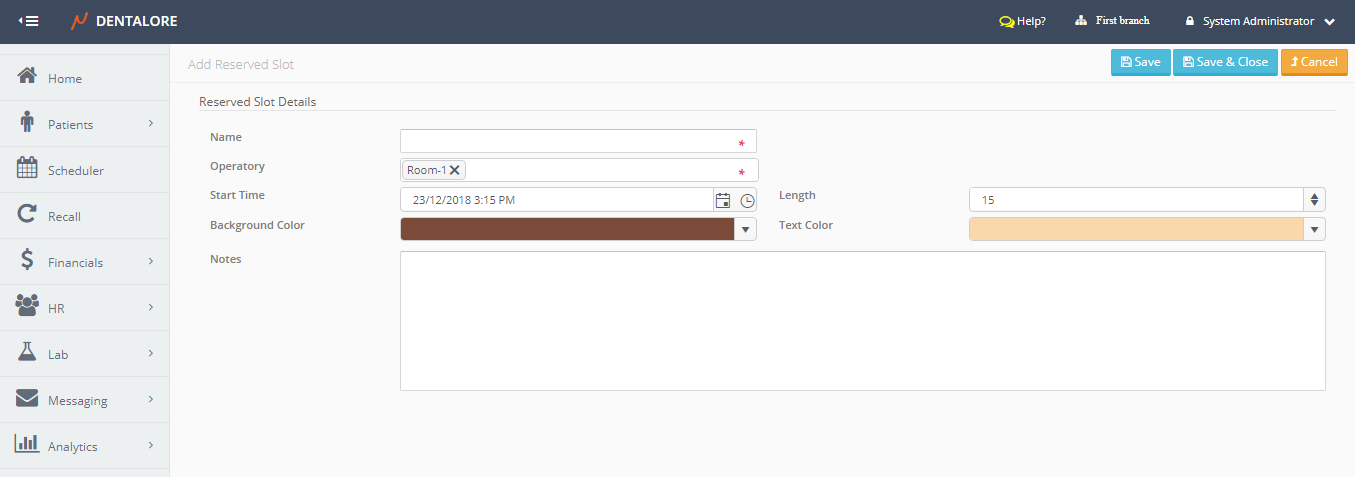Open the Text Color dropdown arrow
The height and width of the screenshot is (477, 1355).
tap(1314, 229)
